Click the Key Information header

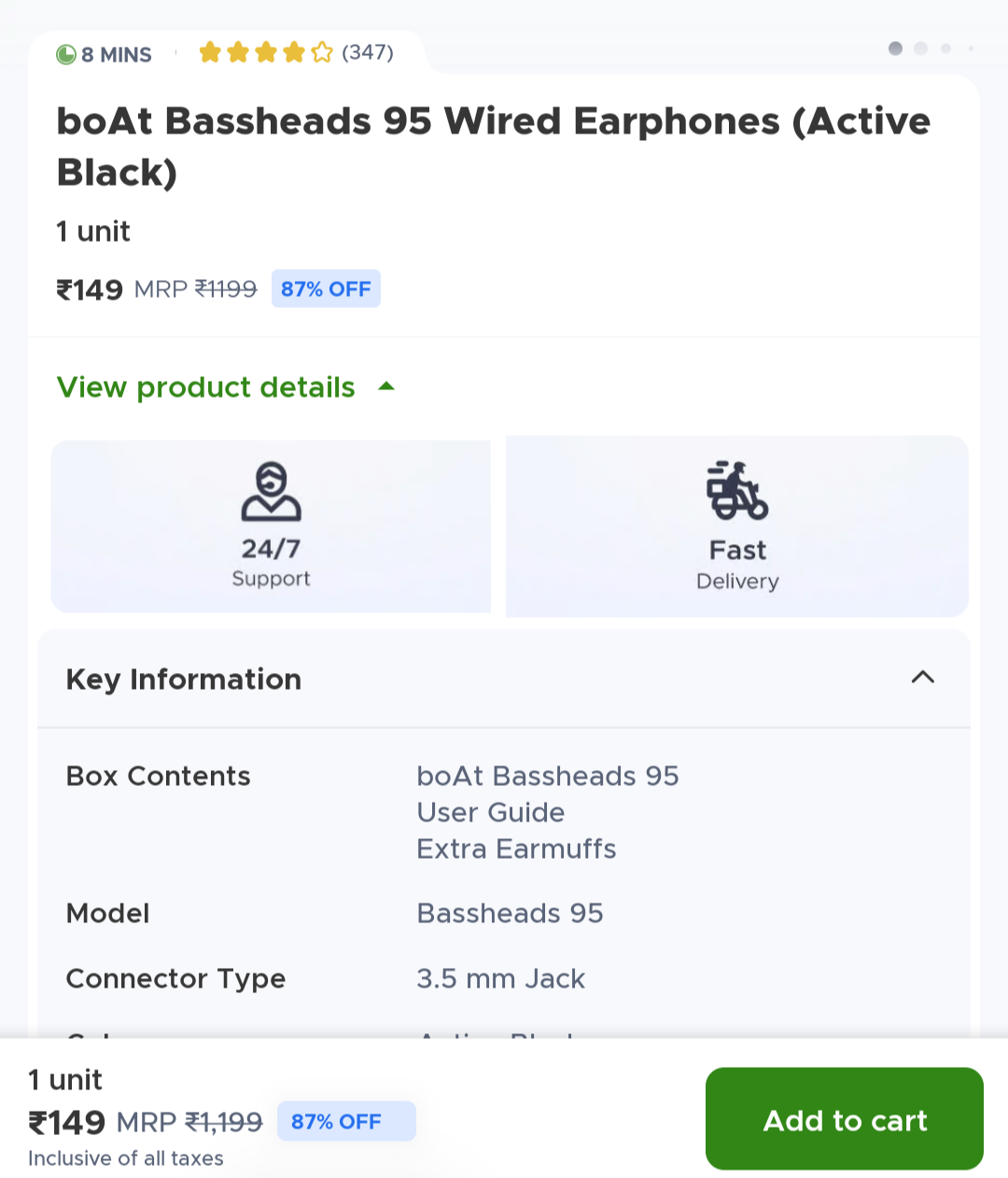(184, 679)
